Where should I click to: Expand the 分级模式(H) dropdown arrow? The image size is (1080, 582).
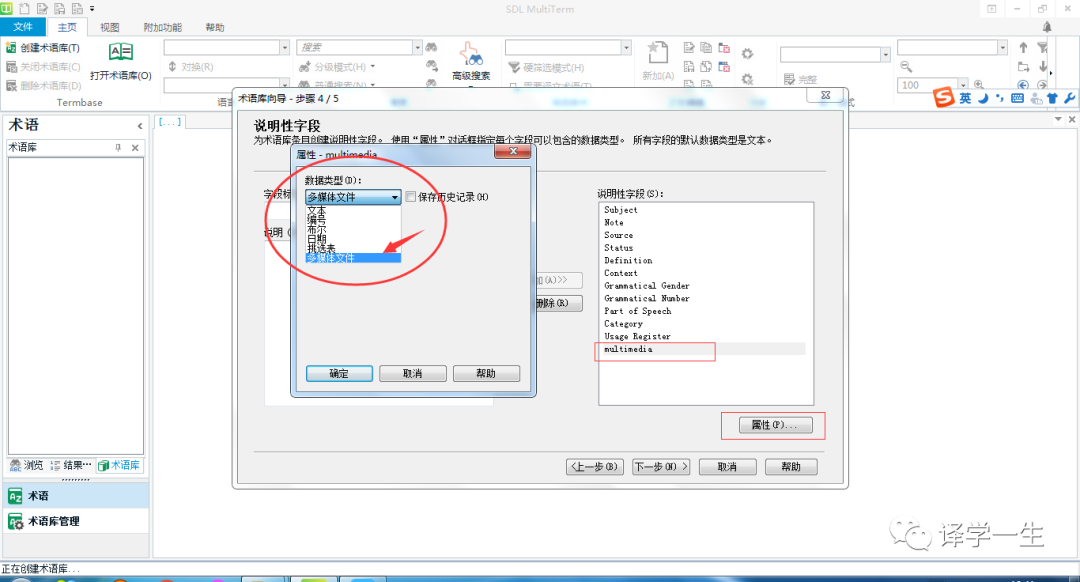click(x=373, y=67)
